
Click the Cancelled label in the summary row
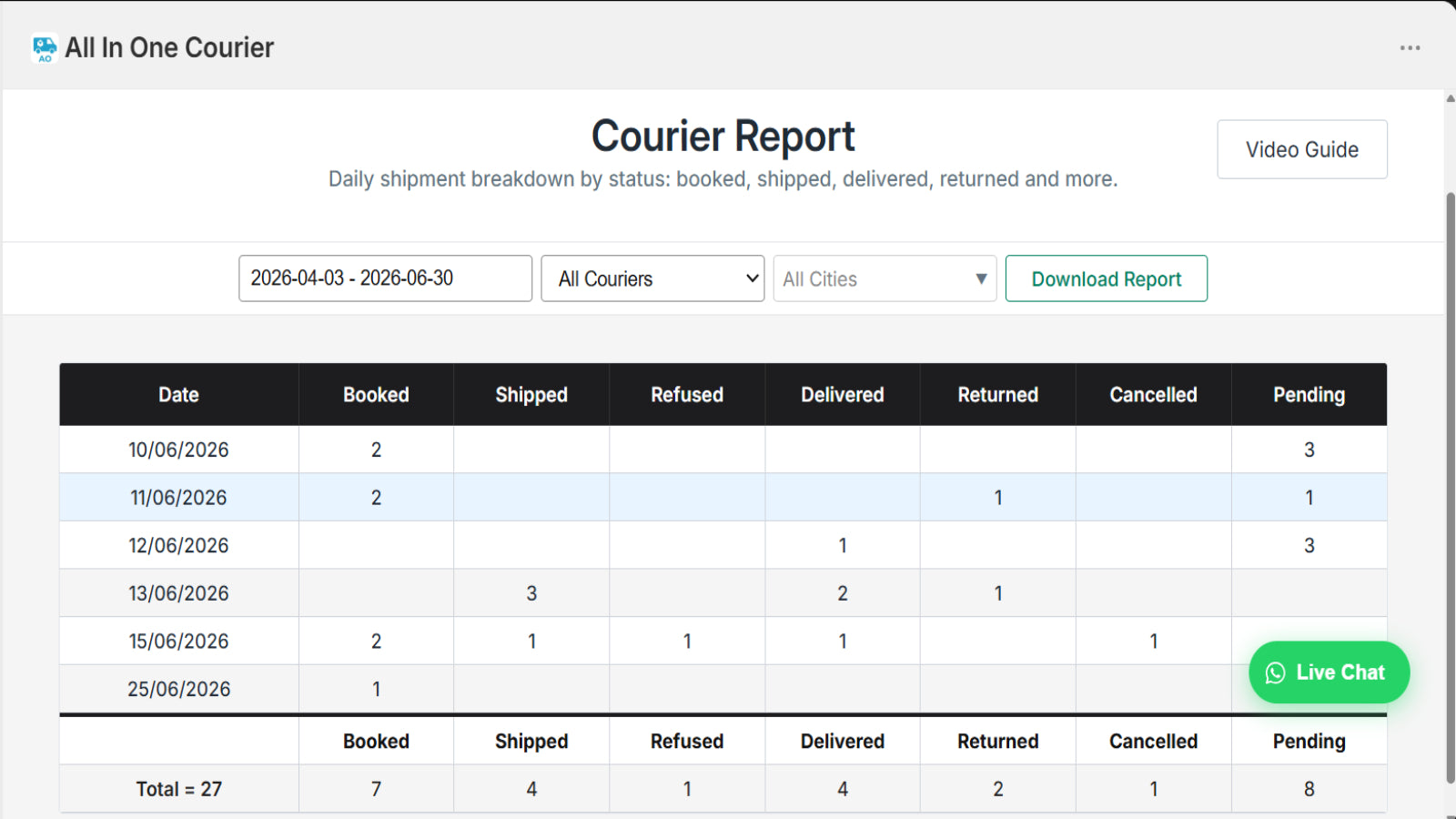point(1154,741)
